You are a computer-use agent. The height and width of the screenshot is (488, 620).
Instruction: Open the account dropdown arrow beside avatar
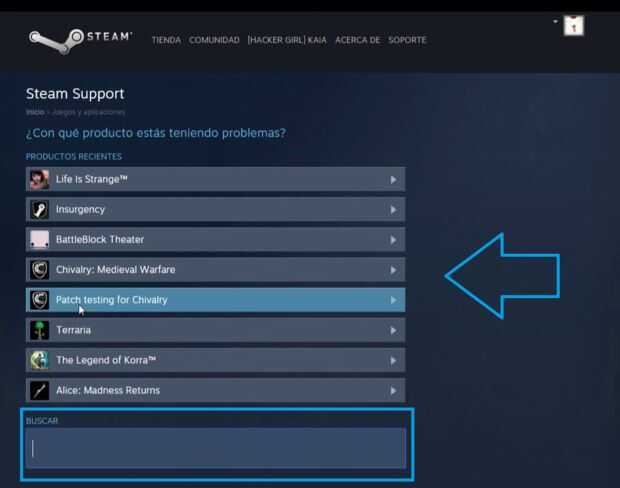pyautogui.click(x=556, y=21)
